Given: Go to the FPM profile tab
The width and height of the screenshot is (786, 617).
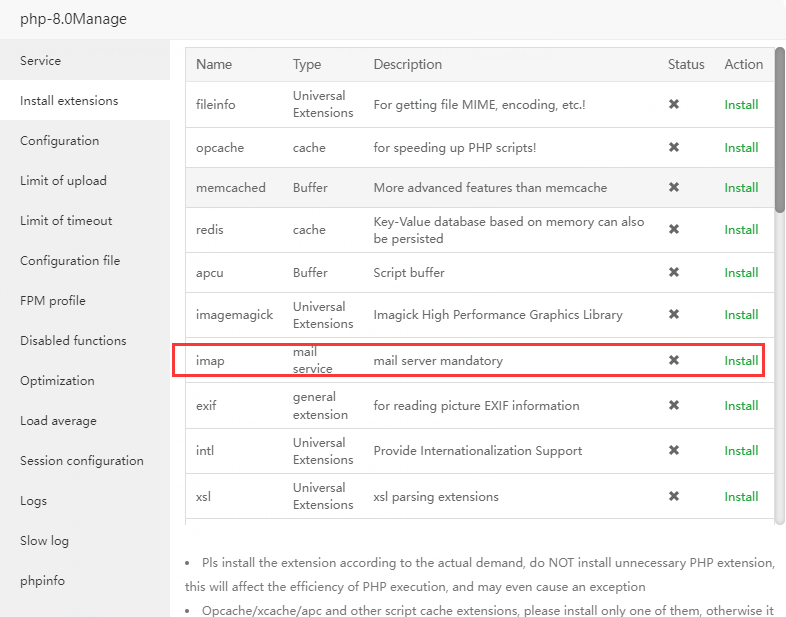Looking at the screenshot, I should pos(53,301).
